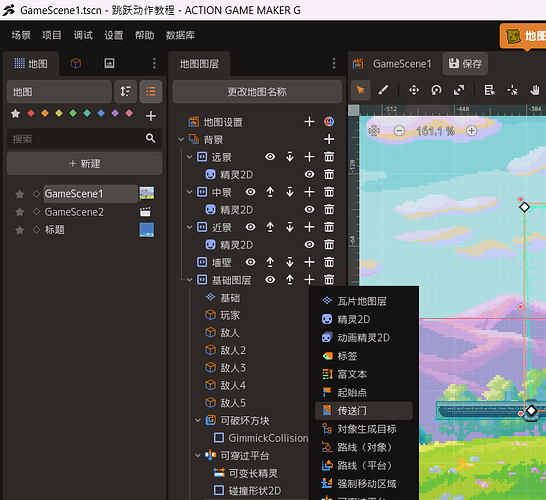Click the sort order button
The height and width of the screenshot is (500, 546).
coord(125,92)
